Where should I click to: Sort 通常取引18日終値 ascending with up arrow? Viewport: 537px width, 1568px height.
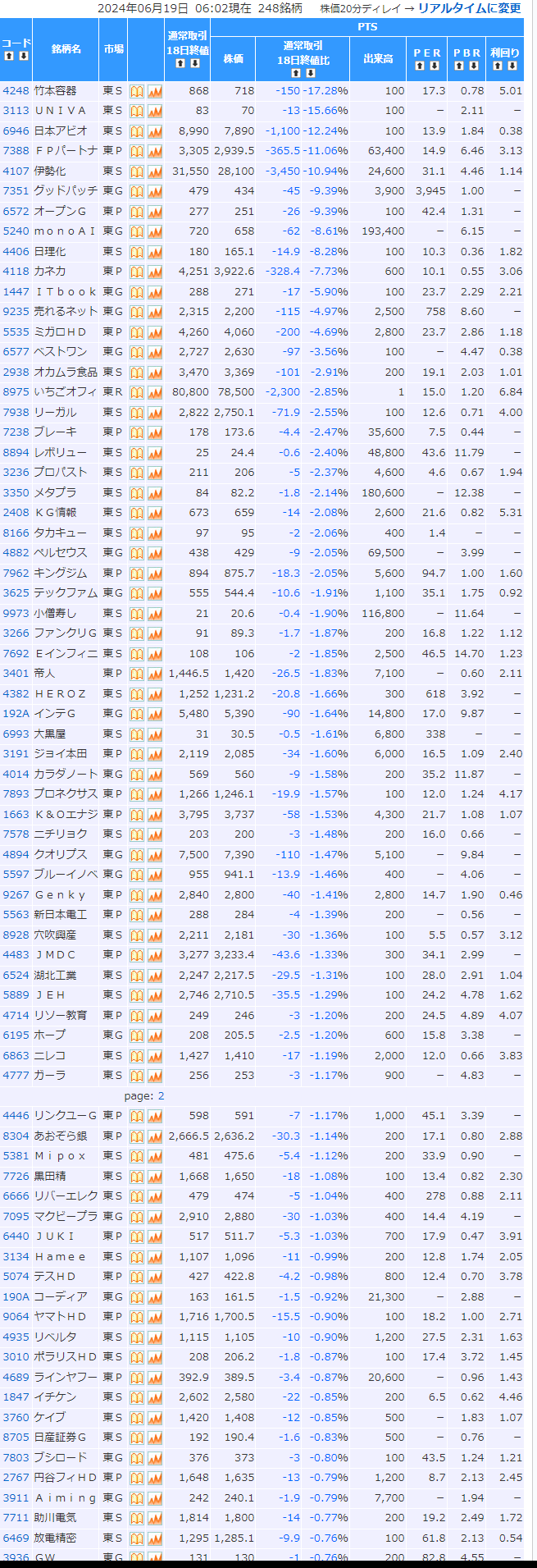(x=180, y=64)
